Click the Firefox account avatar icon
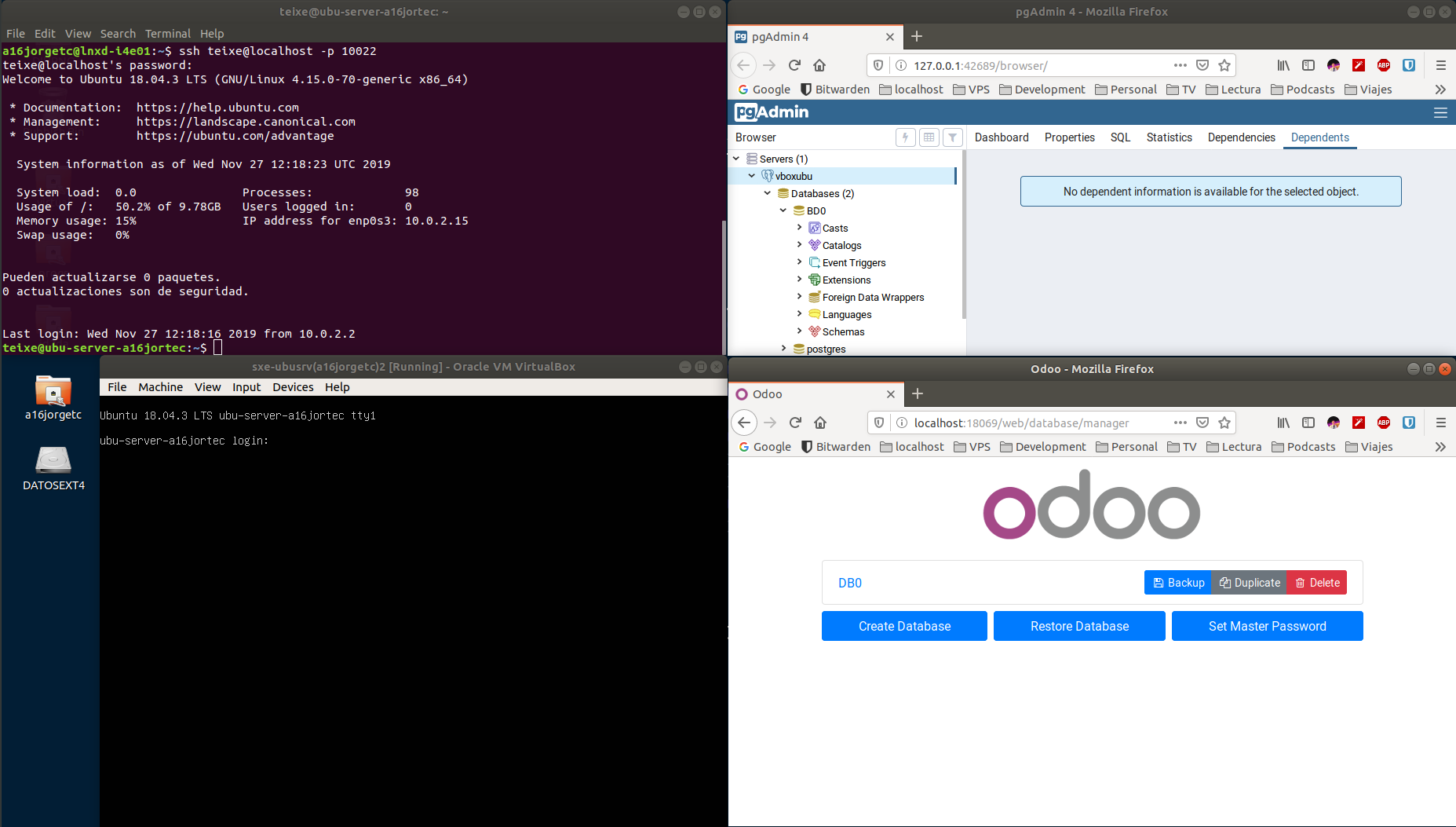The image size is (1456, 827). [1334, 65]
